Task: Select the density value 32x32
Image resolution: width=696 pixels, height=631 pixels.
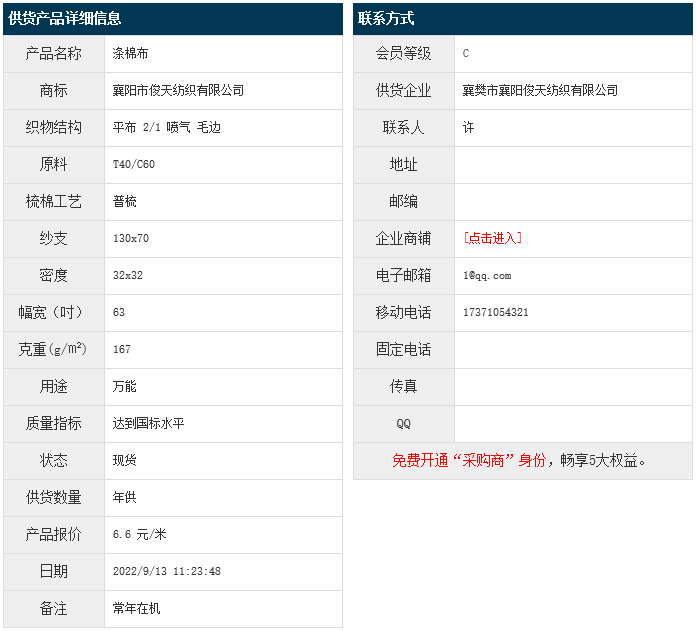Action: tap(128, 275)
